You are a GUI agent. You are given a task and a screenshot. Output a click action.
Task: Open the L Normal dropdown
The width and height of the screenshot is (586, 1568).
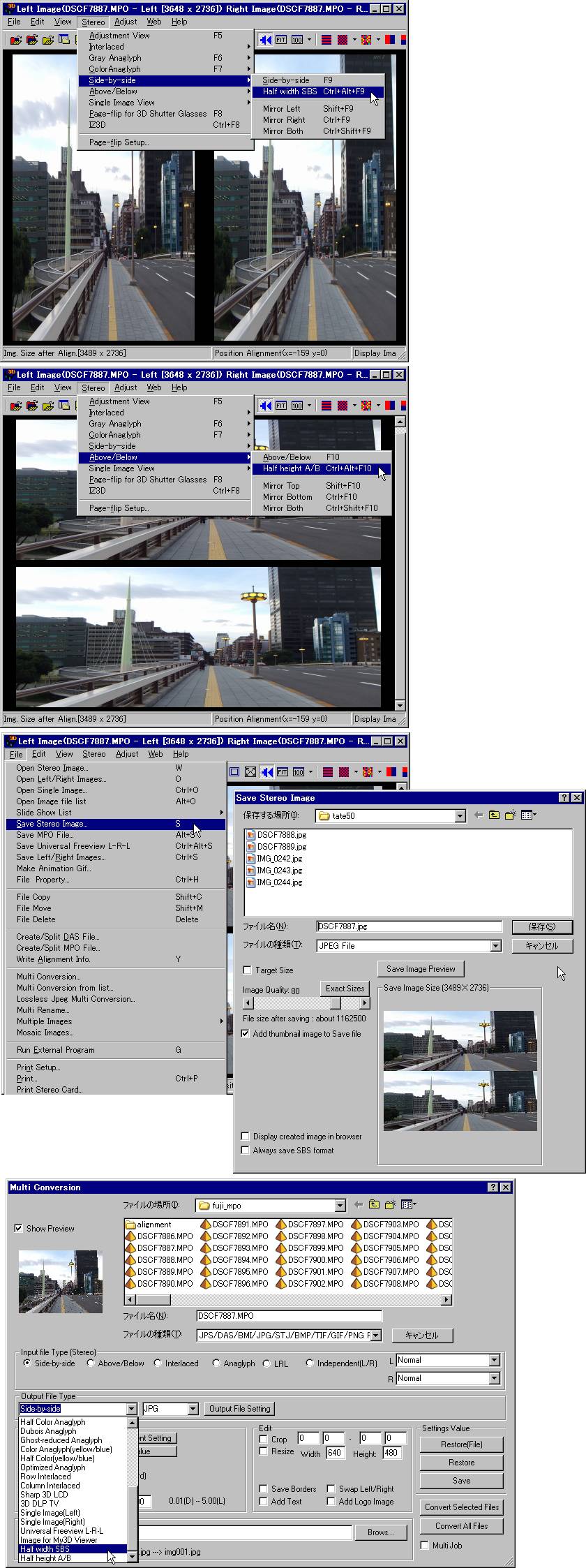(494, 1360)
